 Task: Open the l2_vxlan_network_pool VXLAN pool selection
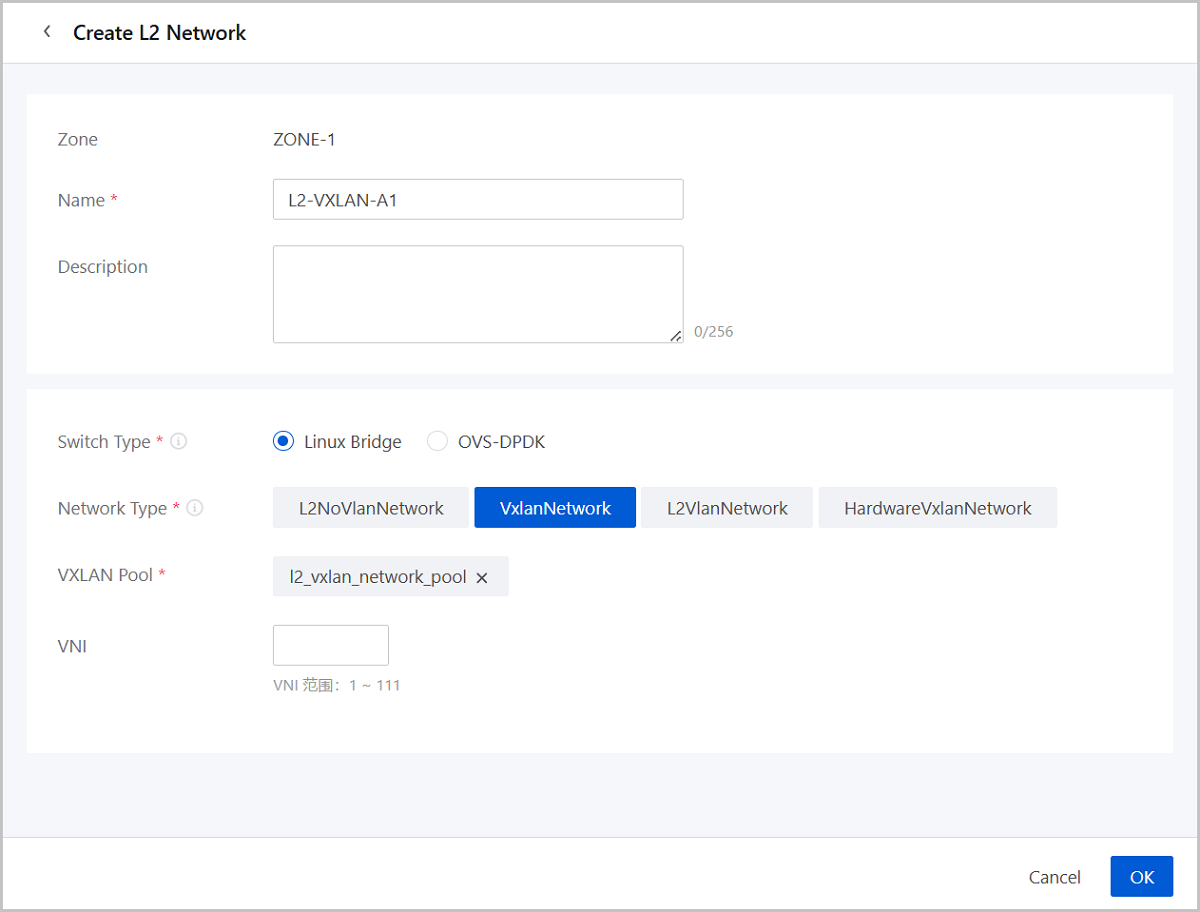[x=378, y=576]
